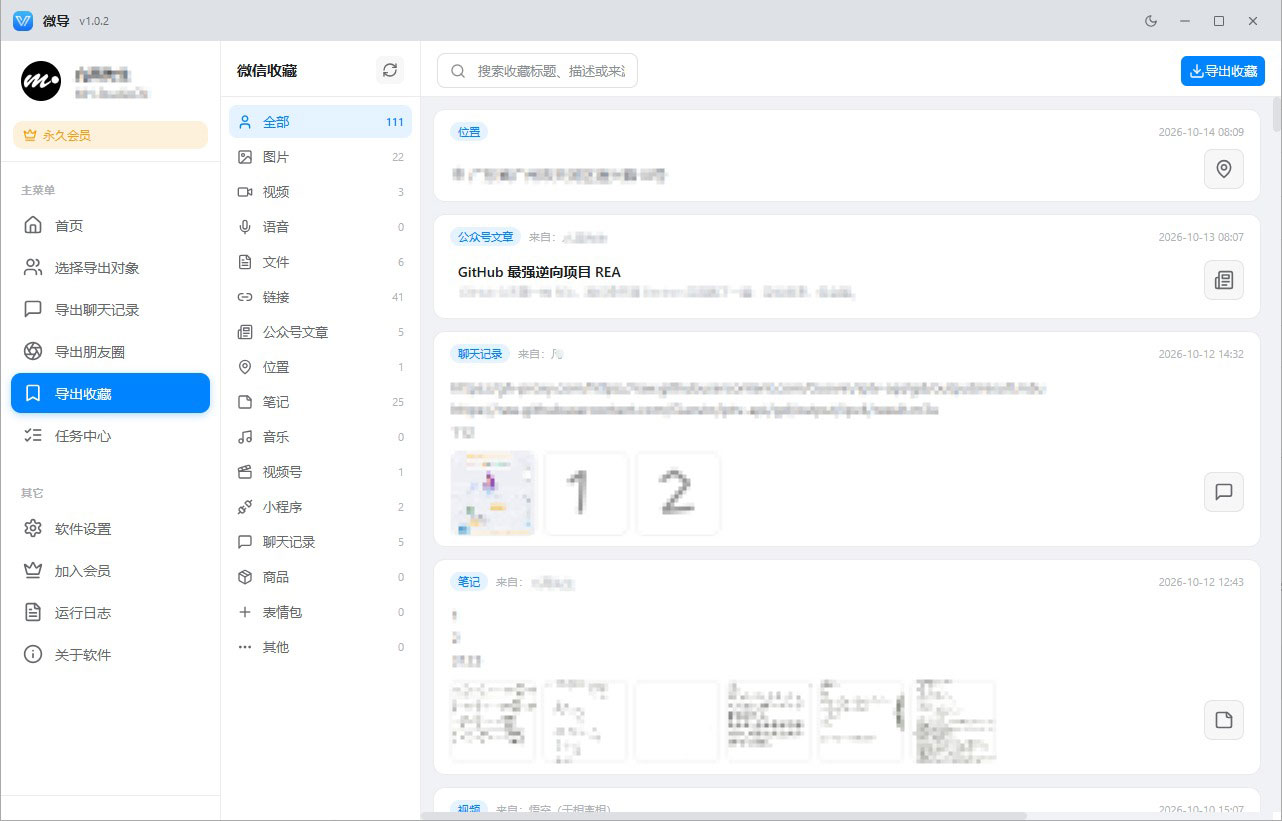Open 软件设置 from sidebar
This screenshot has width=1282, height=821.
pos(110,529)
